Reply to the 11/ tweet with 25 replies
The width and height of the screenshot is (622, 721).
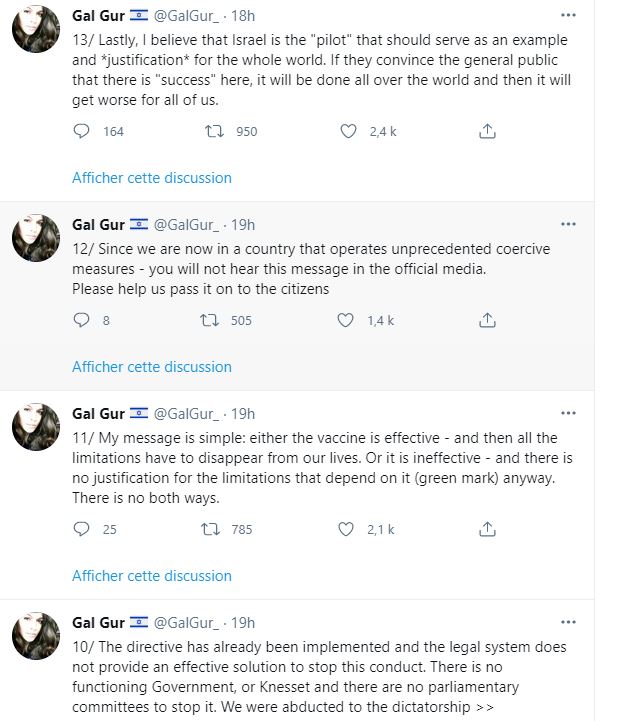pos(83,529)
